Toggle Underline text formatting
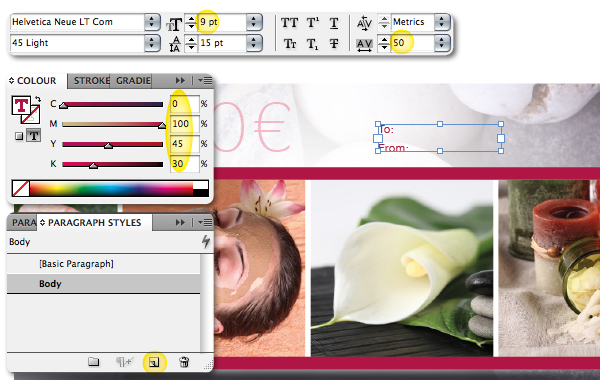Image resolution: width=600 pixels, height=380 pixels. tap(334, 23)
